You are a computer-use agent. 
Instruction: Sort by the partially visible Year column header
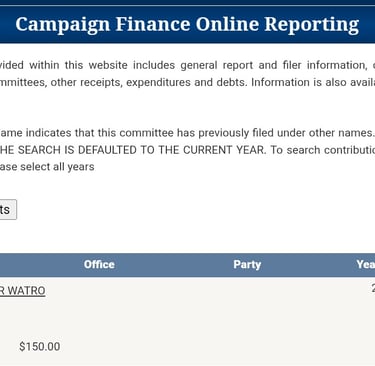coord(365,264)
